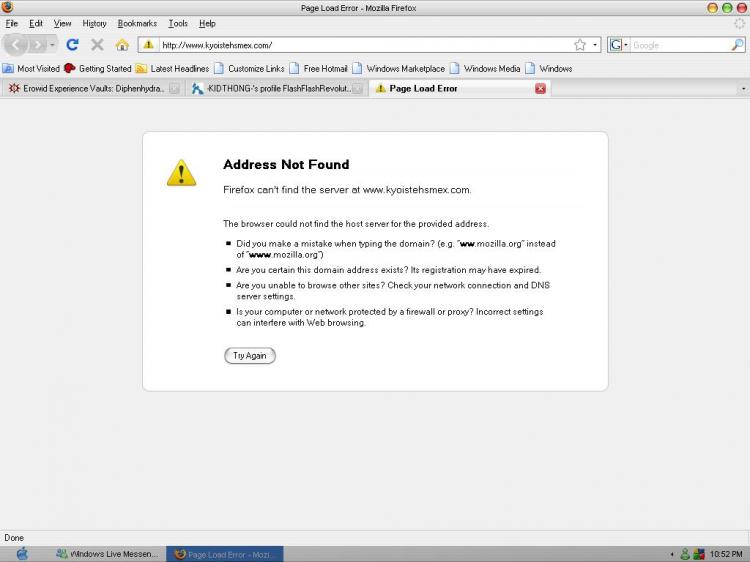Go to Home page via house icon
750x562 pixels.
[122, 45]
